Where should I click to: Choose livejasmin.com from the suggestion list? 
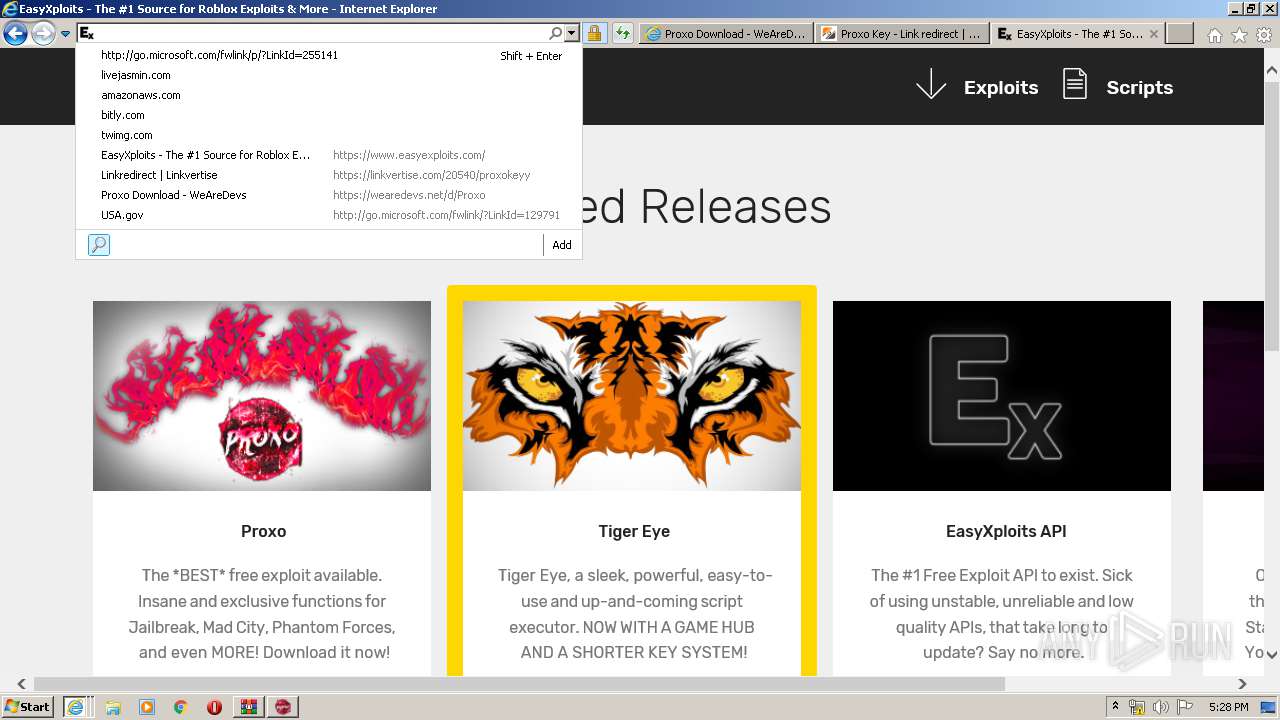click(x=329, y=75)
